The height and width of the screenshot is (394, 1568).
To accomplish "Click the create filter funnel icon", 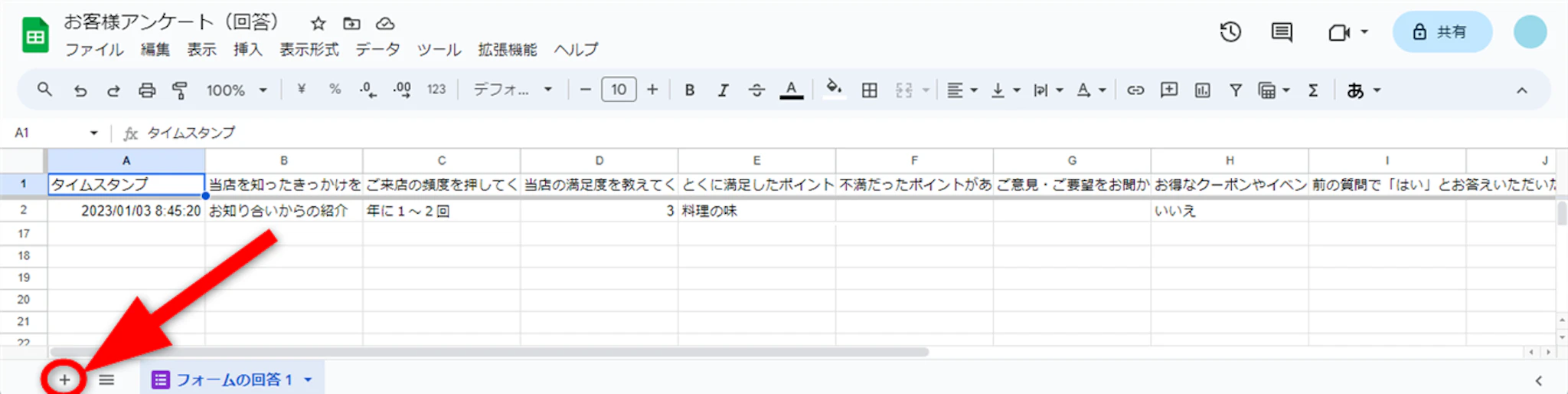I will (x=1236, y=90).
